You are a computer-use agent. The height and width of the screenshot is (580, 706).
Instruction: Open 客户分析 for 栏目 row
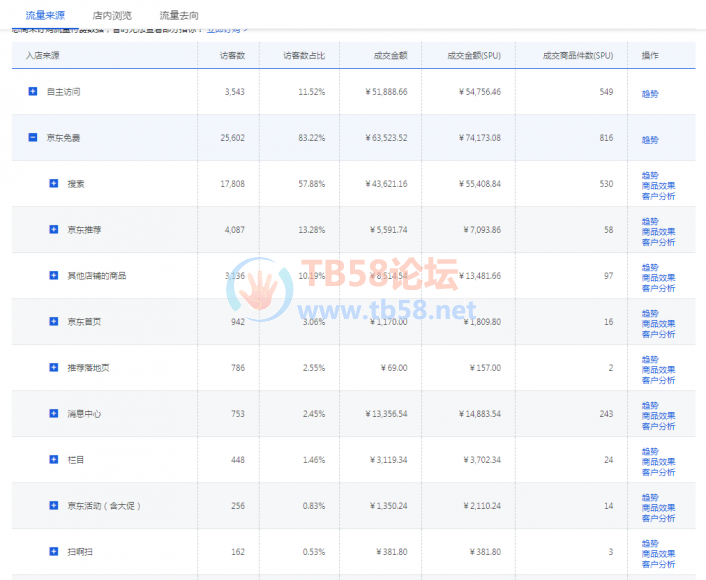pyautogui.click(x=658, y=472)
